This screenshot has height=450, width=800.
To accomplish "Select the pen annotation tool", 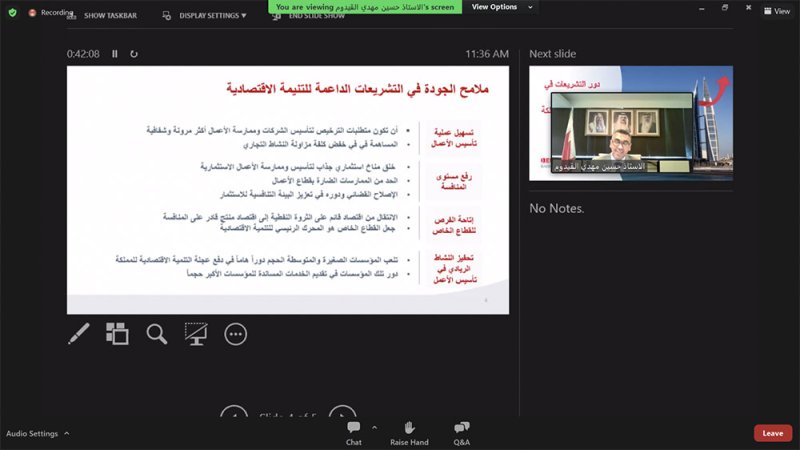I will click(x=79, y=334).
